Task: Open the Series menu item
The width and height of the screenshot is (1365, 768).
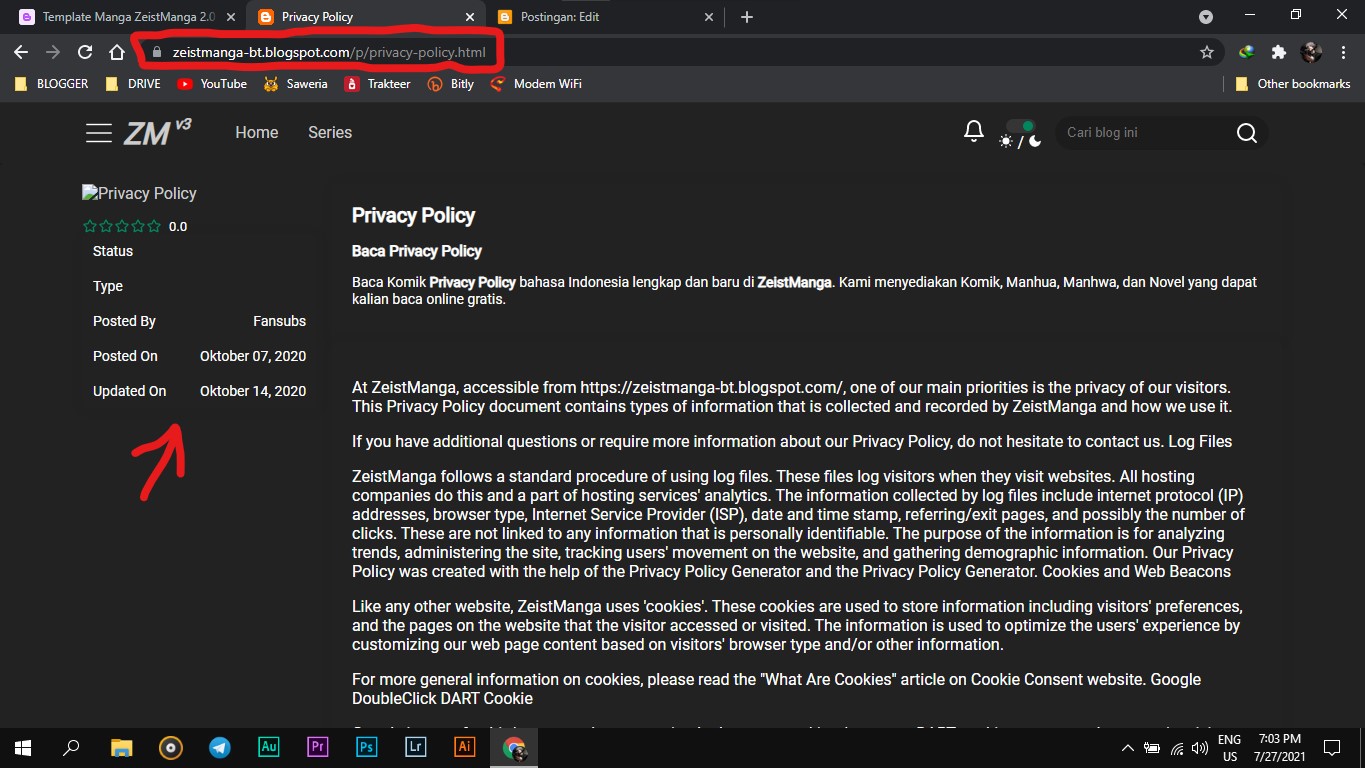Action: [330, 132]
